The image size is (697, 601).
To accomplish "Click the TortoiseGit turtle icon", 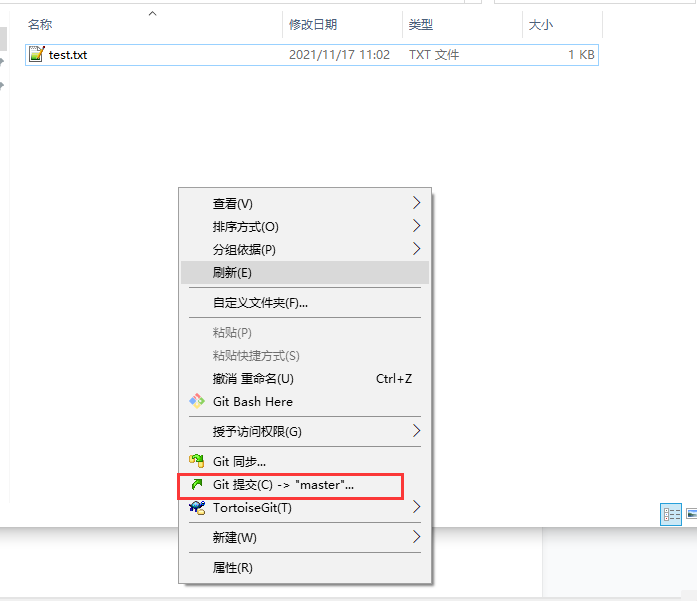I will point(197,507).
